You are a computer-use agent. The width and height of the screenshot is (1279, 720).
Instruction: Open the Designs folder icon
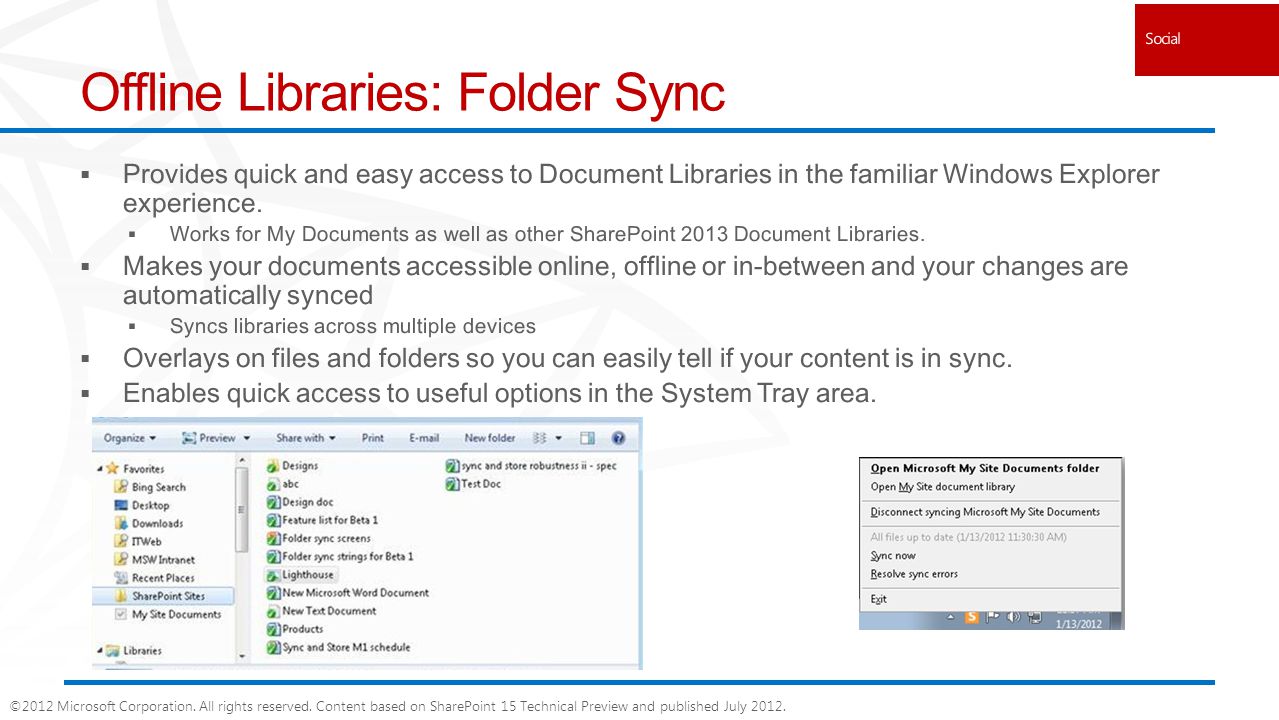[x=272, y=466]
